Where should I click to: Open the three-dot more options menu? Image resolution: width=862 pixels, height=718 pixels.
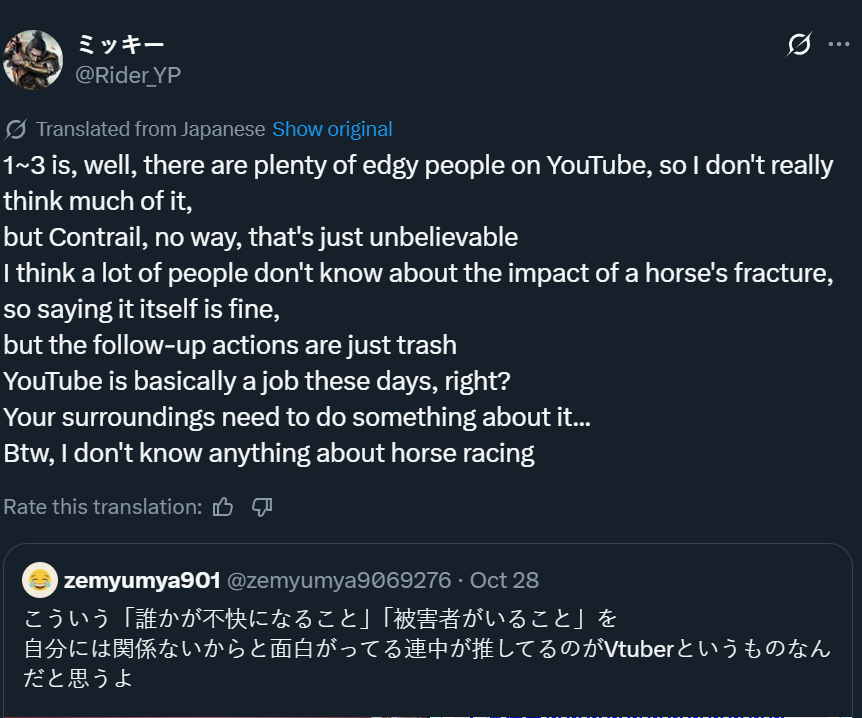pyautogui.click(x=838, y=44)
